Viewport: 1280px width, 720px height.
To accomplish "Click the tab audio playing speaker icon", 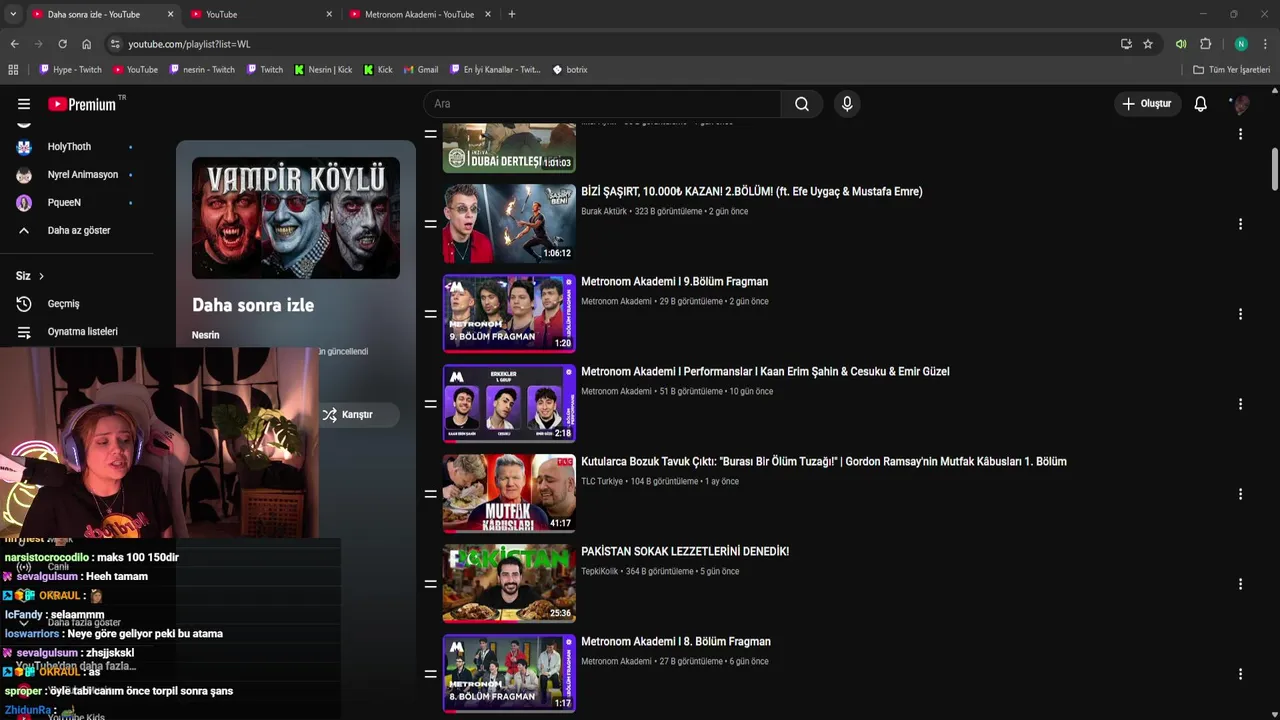I will (x=1181, y=44).
